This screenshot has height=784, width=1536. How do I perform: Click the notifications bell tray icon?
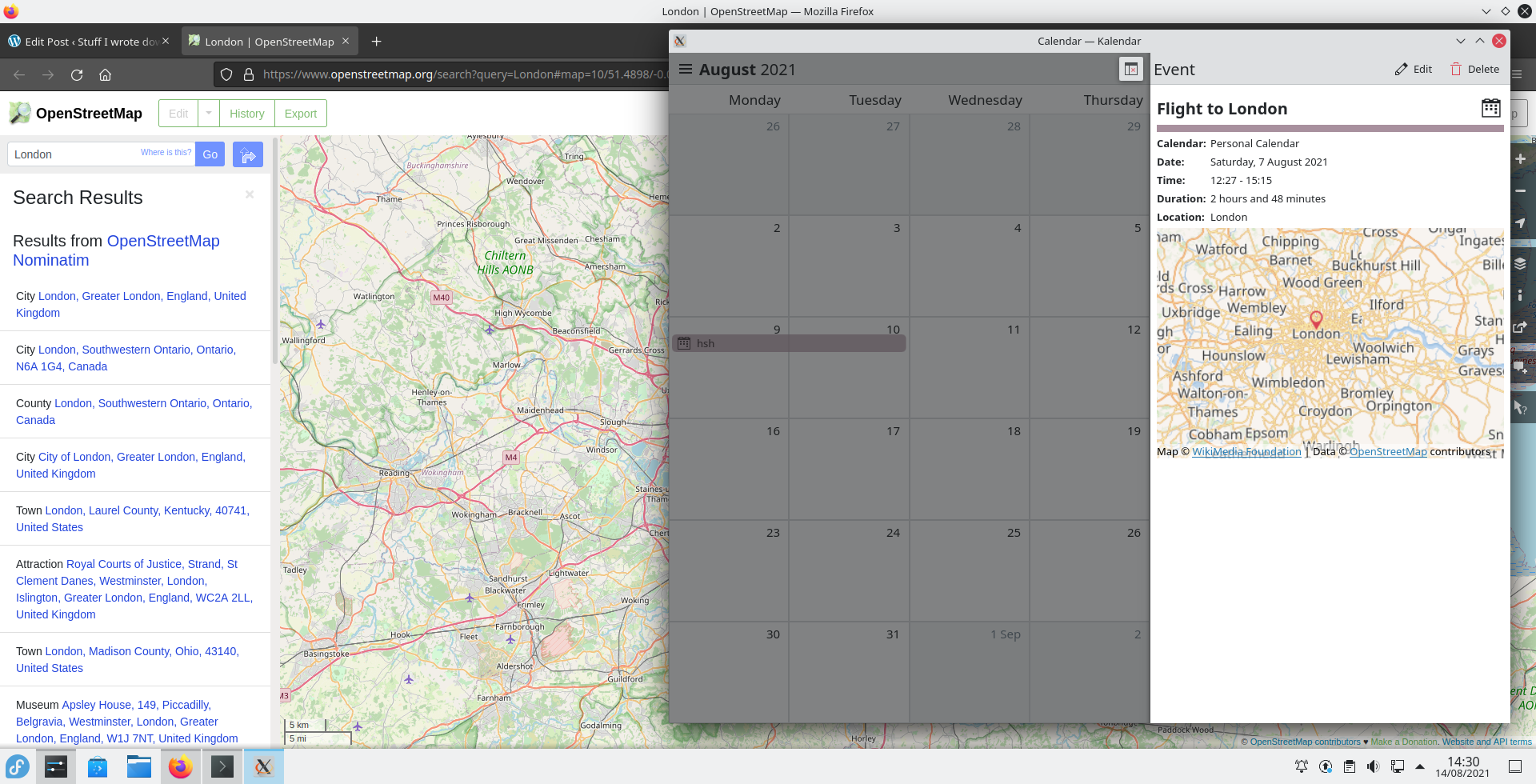coord(1302,766)
